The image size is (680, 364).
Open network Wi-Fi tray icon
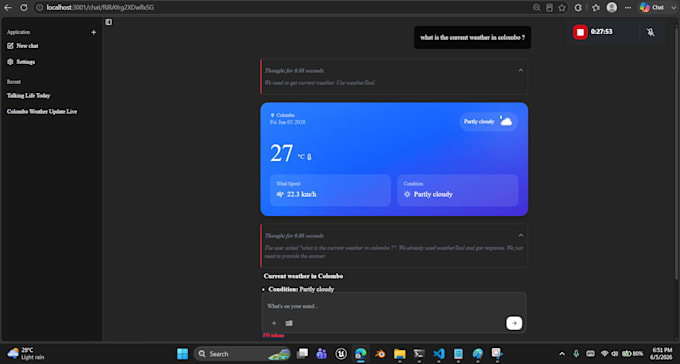click(x=605, y=354)
